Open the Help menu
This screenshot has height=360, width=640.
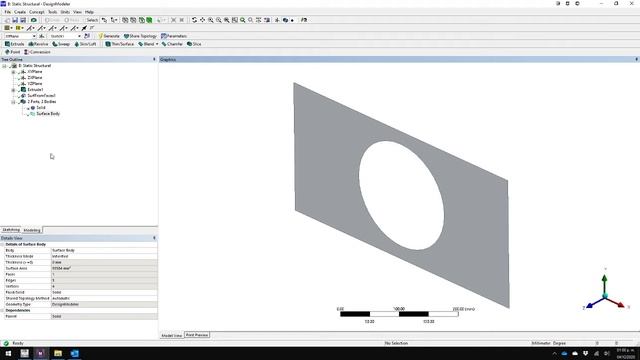[89, 12]
